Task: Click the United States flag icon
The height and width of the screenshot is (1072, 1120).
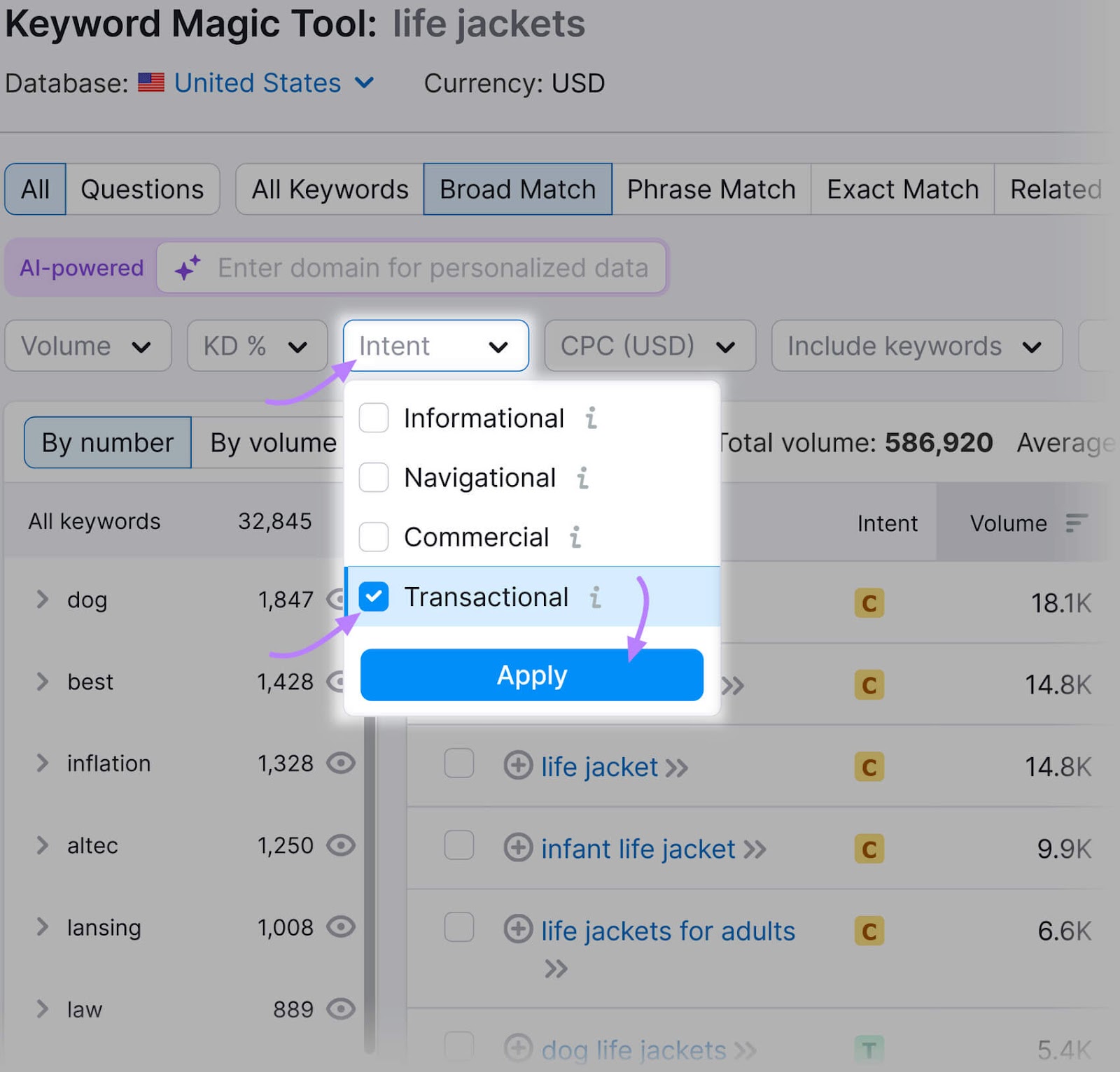Action: (151, 83)
